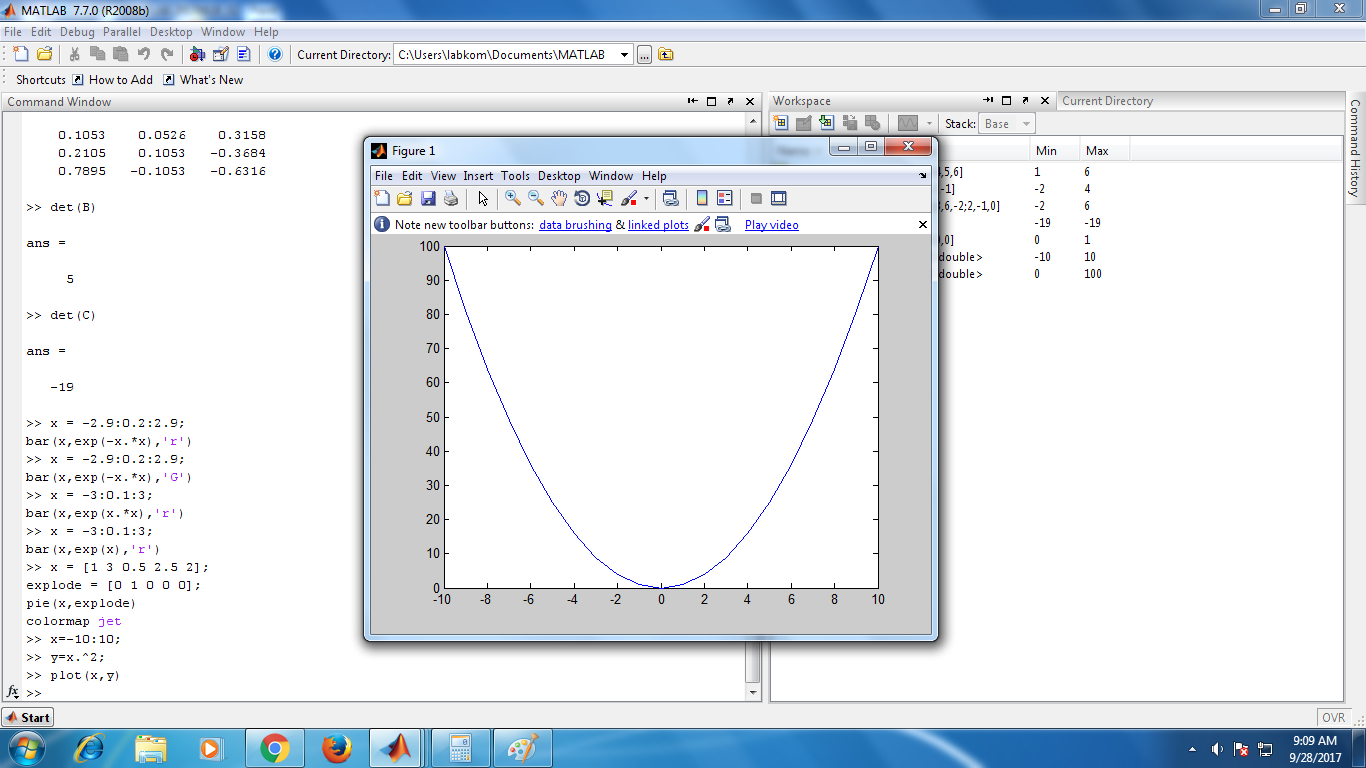1366x768 pixels.
Task: Toggle Link Plot in the figure toolbar
Action: (671, 198)
